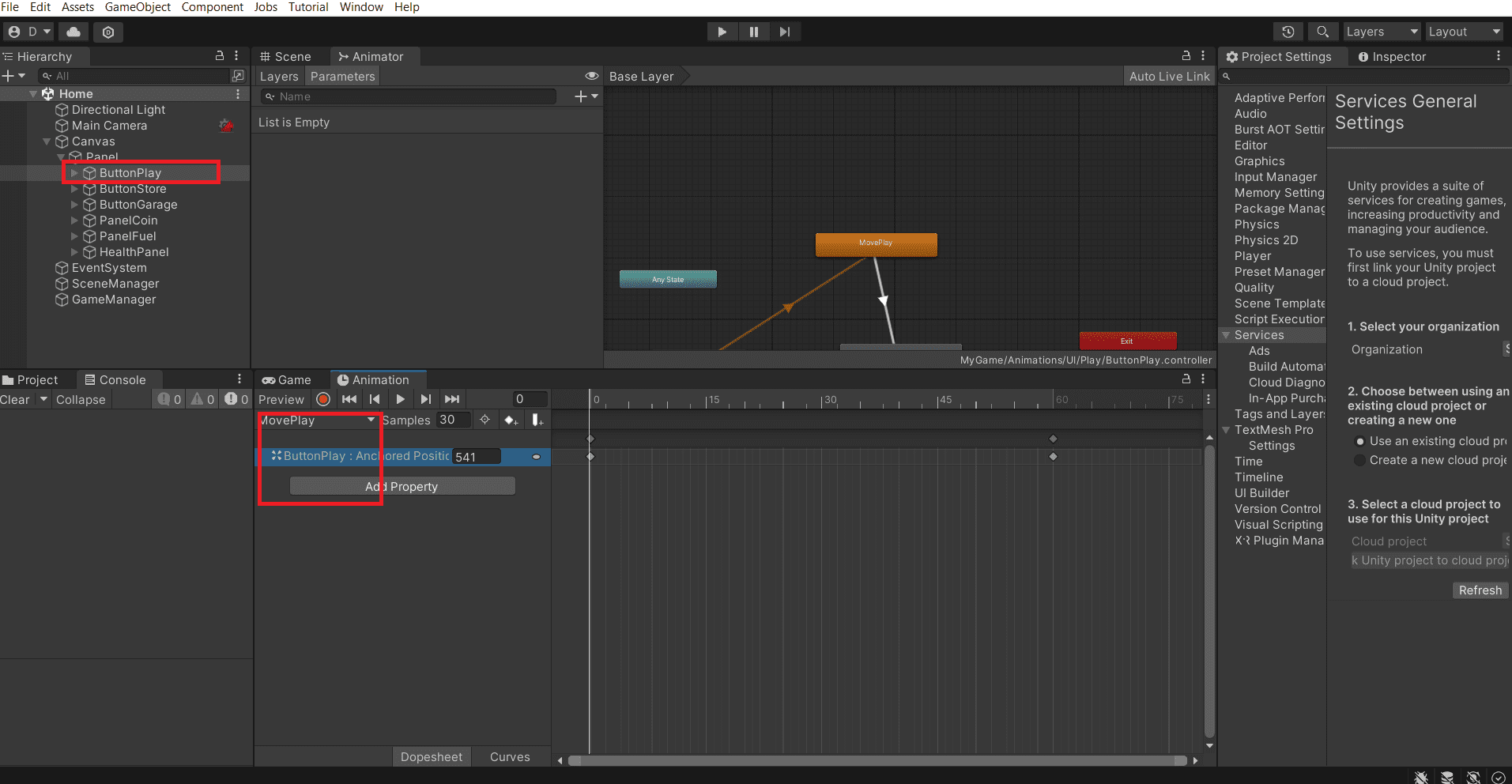This screenshot has width=1512, height=784.
Task: Click the Add Property button
Action: pos(402,485)
